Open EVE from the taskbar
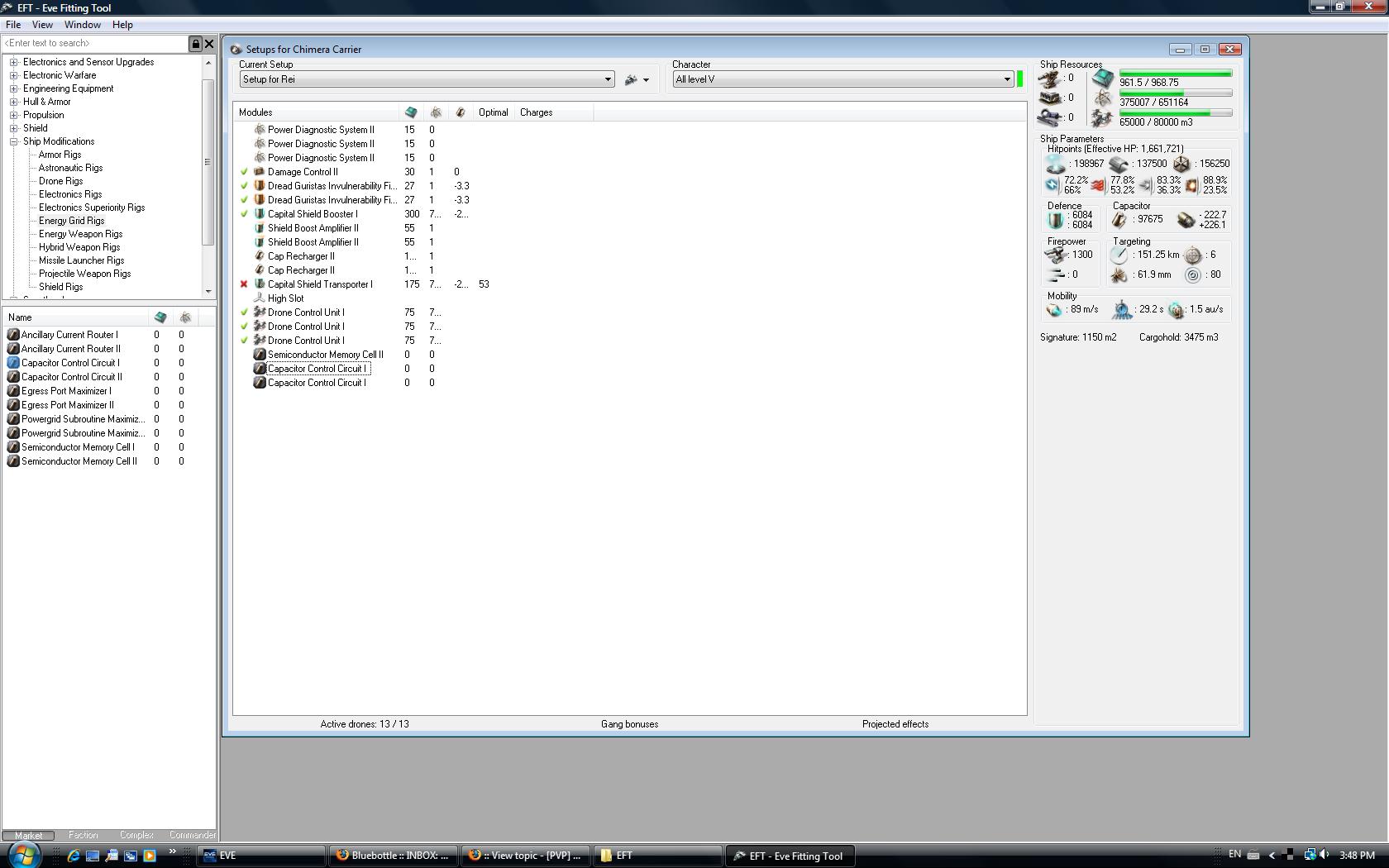Screen dimensions: 1389x868 pyautogui.click(x=260, y=856)
